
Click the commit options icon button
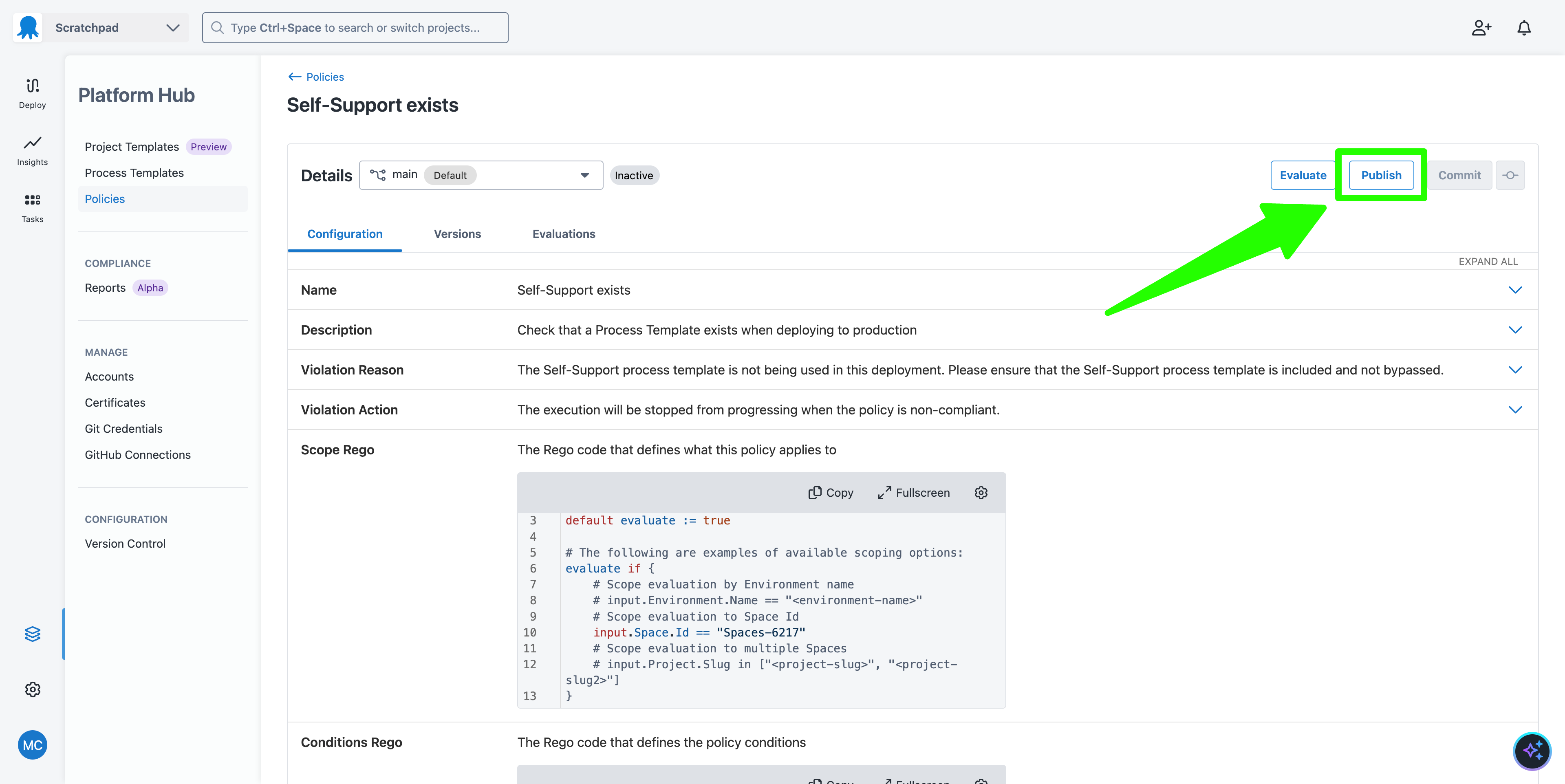click(x=1510, y=176)
